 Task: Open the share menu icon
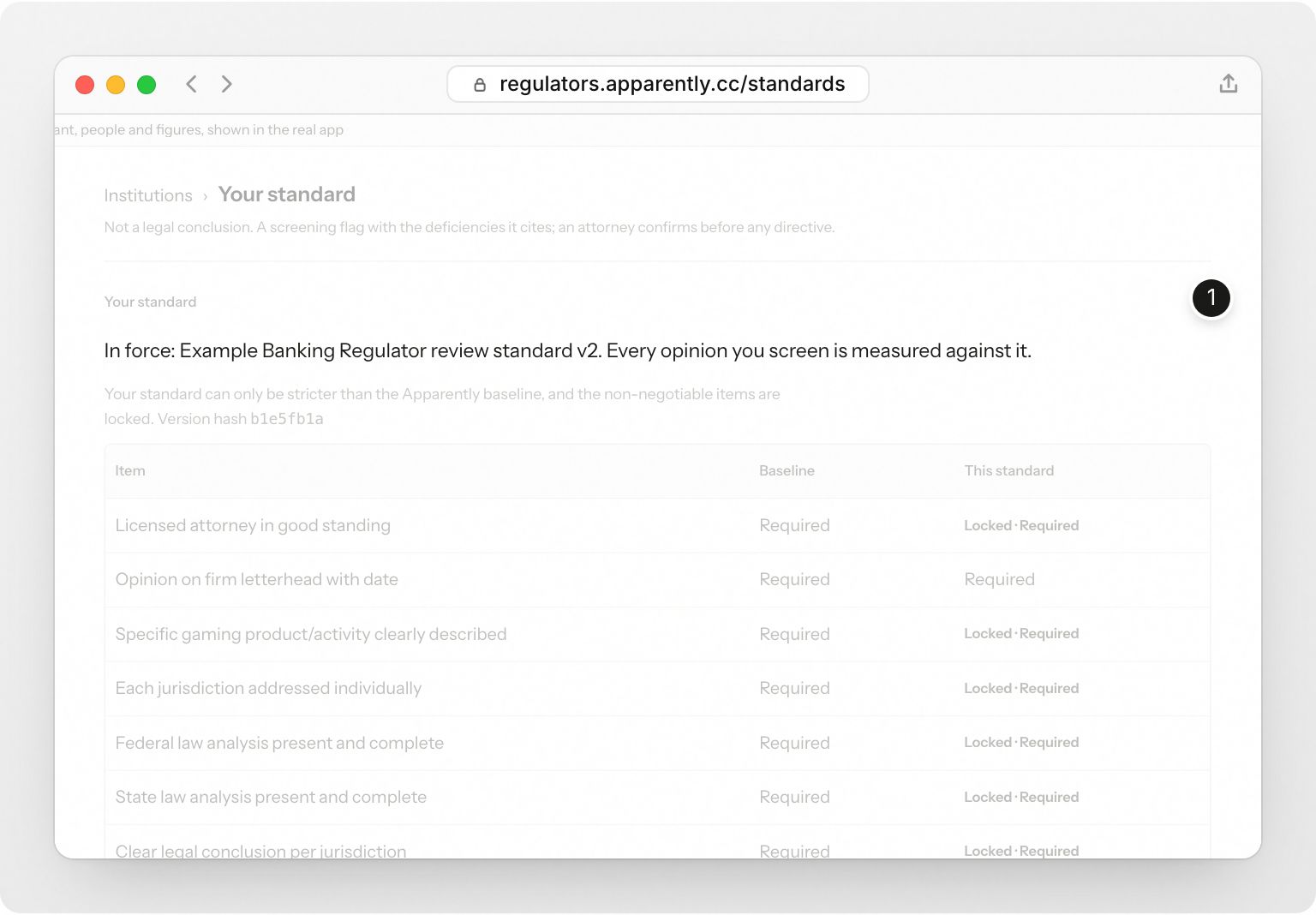point(1229,83)
